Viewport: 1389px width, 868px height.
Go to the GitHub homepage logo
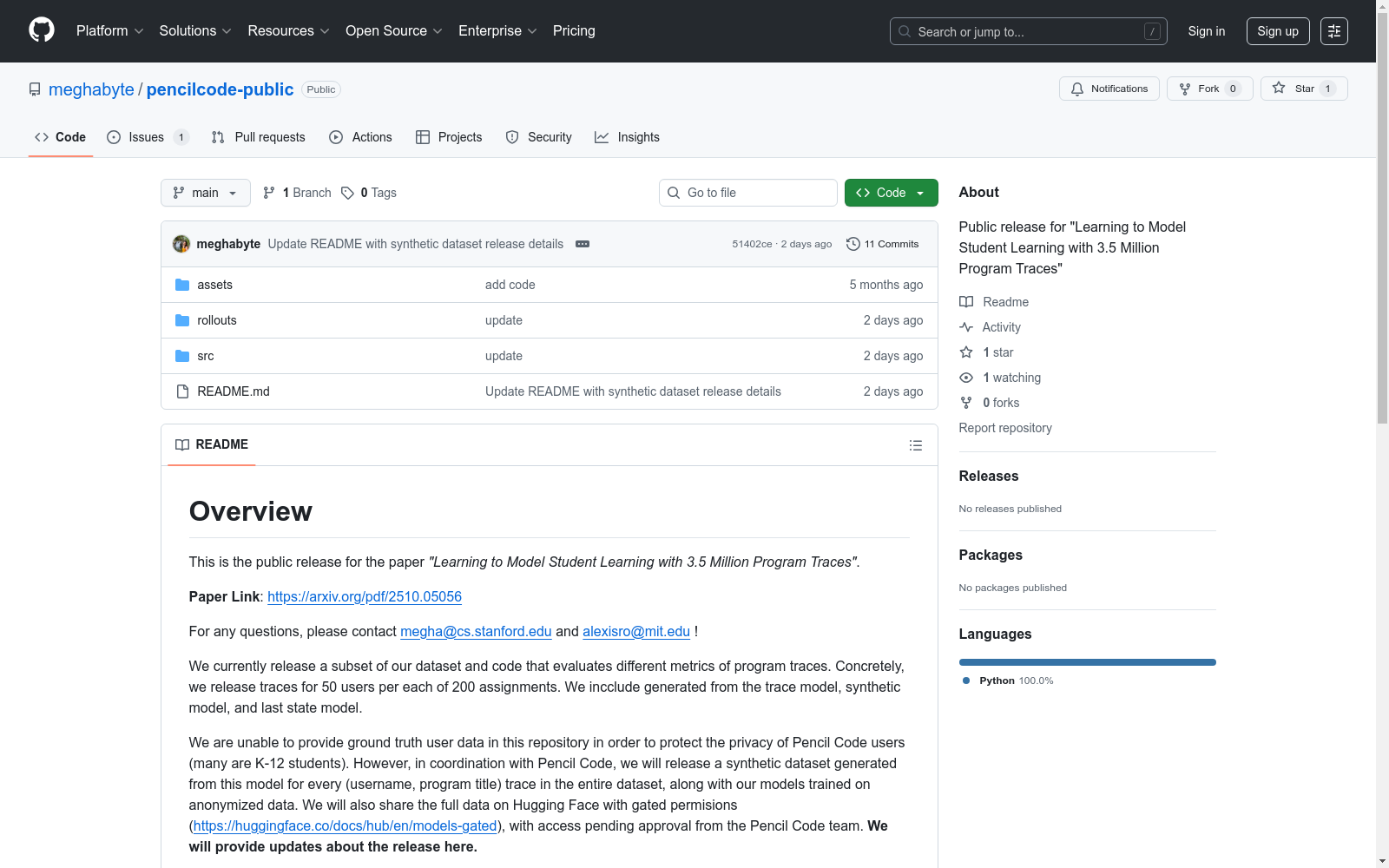(42, 30)
